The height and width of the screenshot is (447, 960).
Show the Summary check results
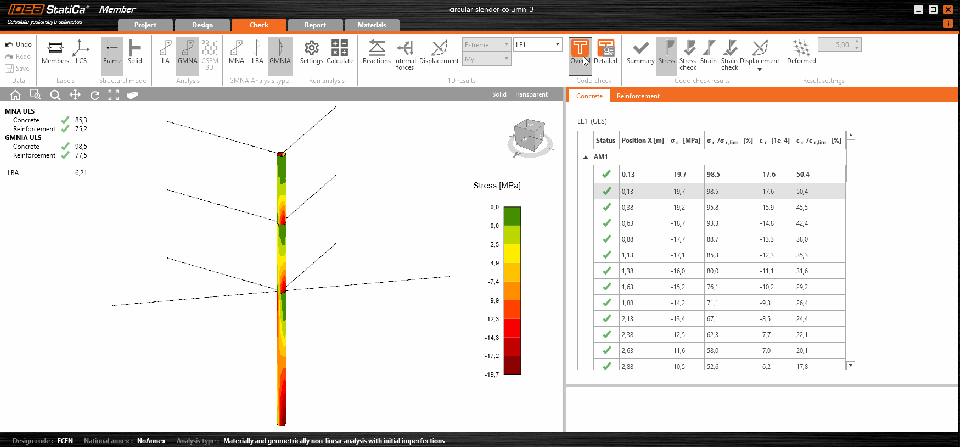(641, 53)
